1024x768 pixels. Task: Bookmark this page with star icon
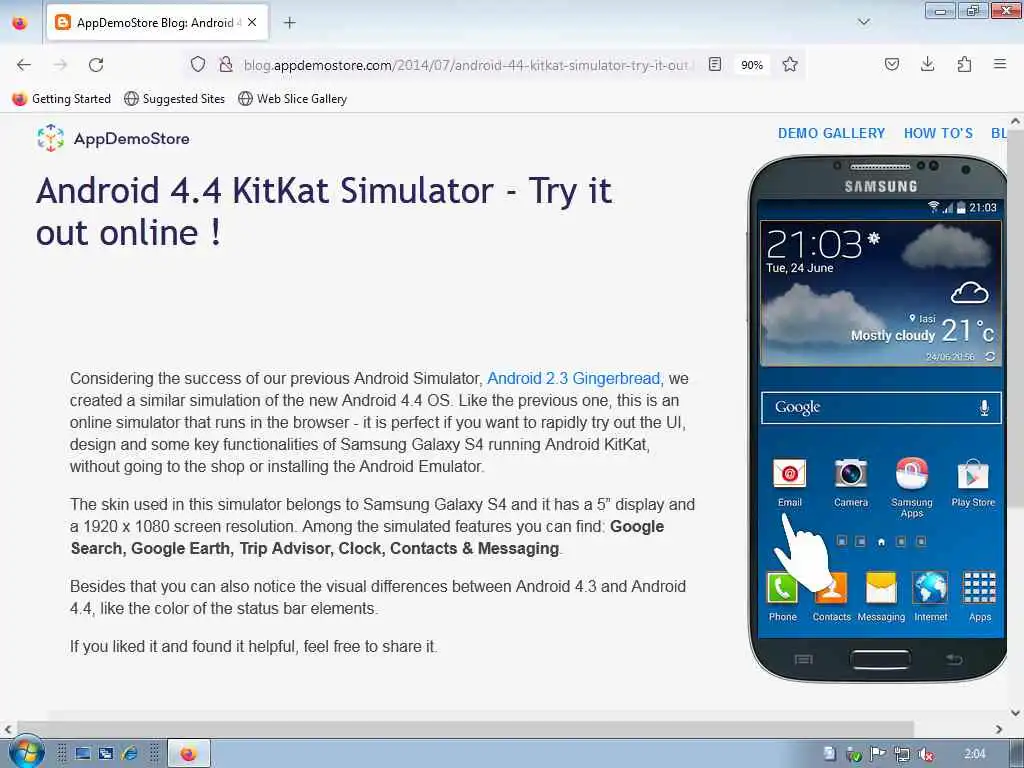pyautogui.click(x=790, y=64)
